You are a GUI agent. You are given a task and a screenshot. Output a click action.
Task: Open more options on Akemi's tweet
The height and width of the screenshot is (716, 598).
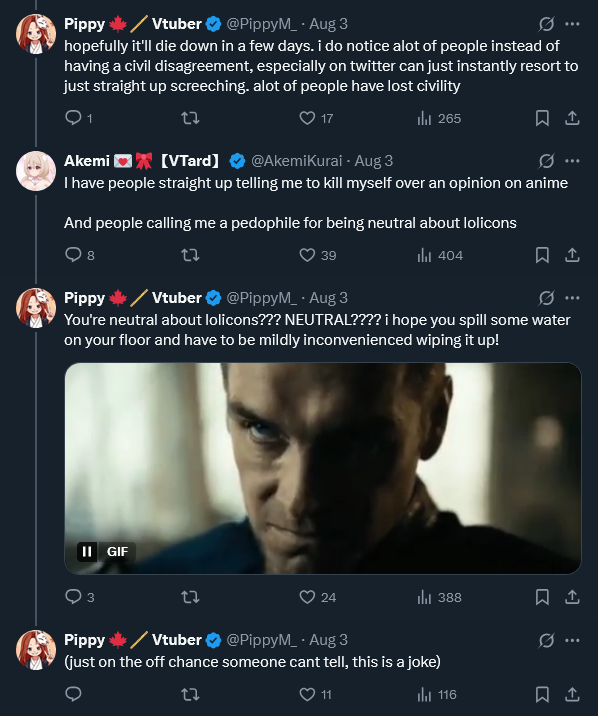(x=572, y=161)
